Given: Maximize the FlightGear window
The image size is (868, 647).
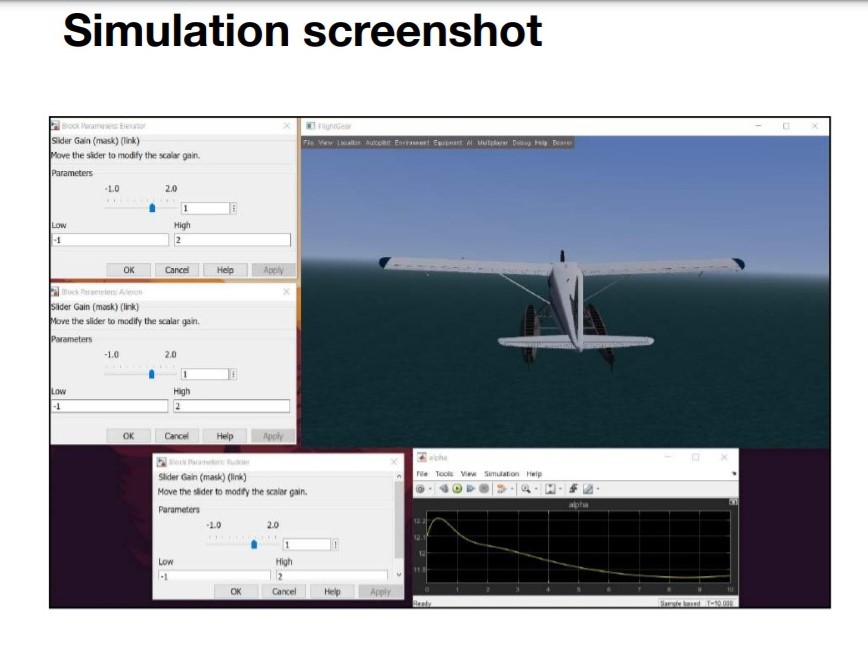Looking at the screenshot, I should 786,126.
